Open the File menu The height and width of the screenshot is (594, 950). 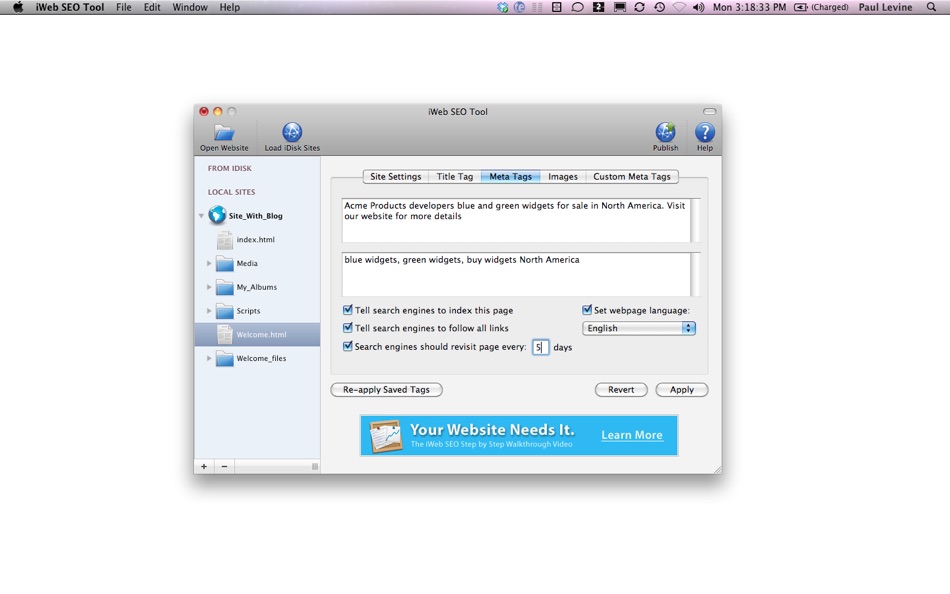click(x=124, y=7)
